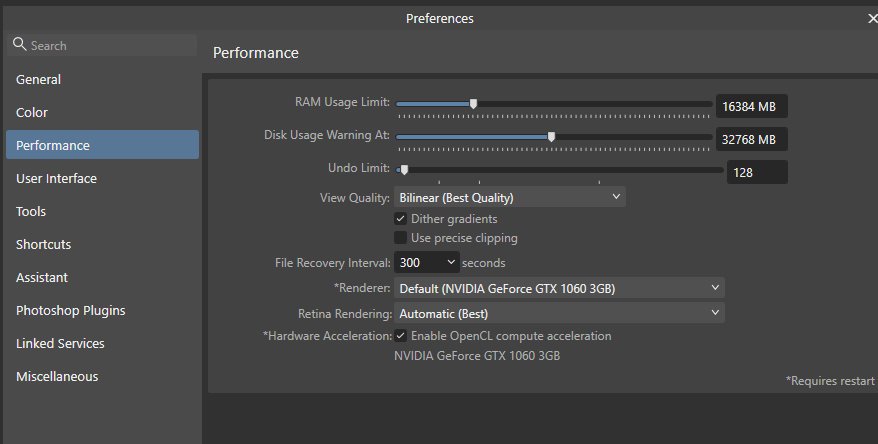Expand File Recovery Interval combo box
878x444 pixels.
tap(427, 263)
